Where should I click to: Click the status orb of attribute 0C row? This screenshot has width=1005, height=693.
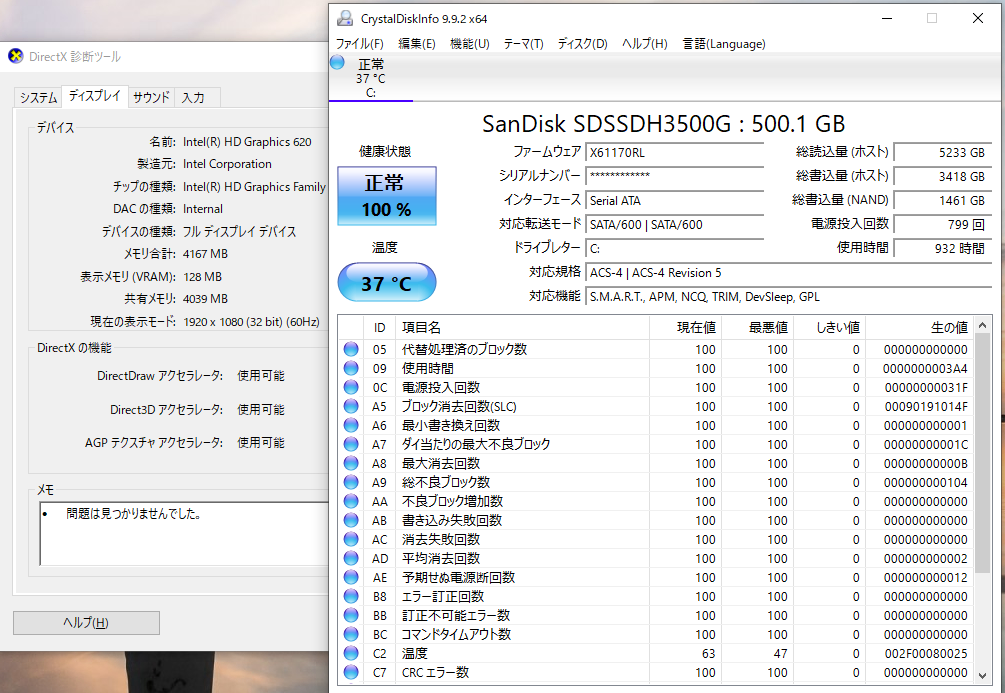coord(351,387)
